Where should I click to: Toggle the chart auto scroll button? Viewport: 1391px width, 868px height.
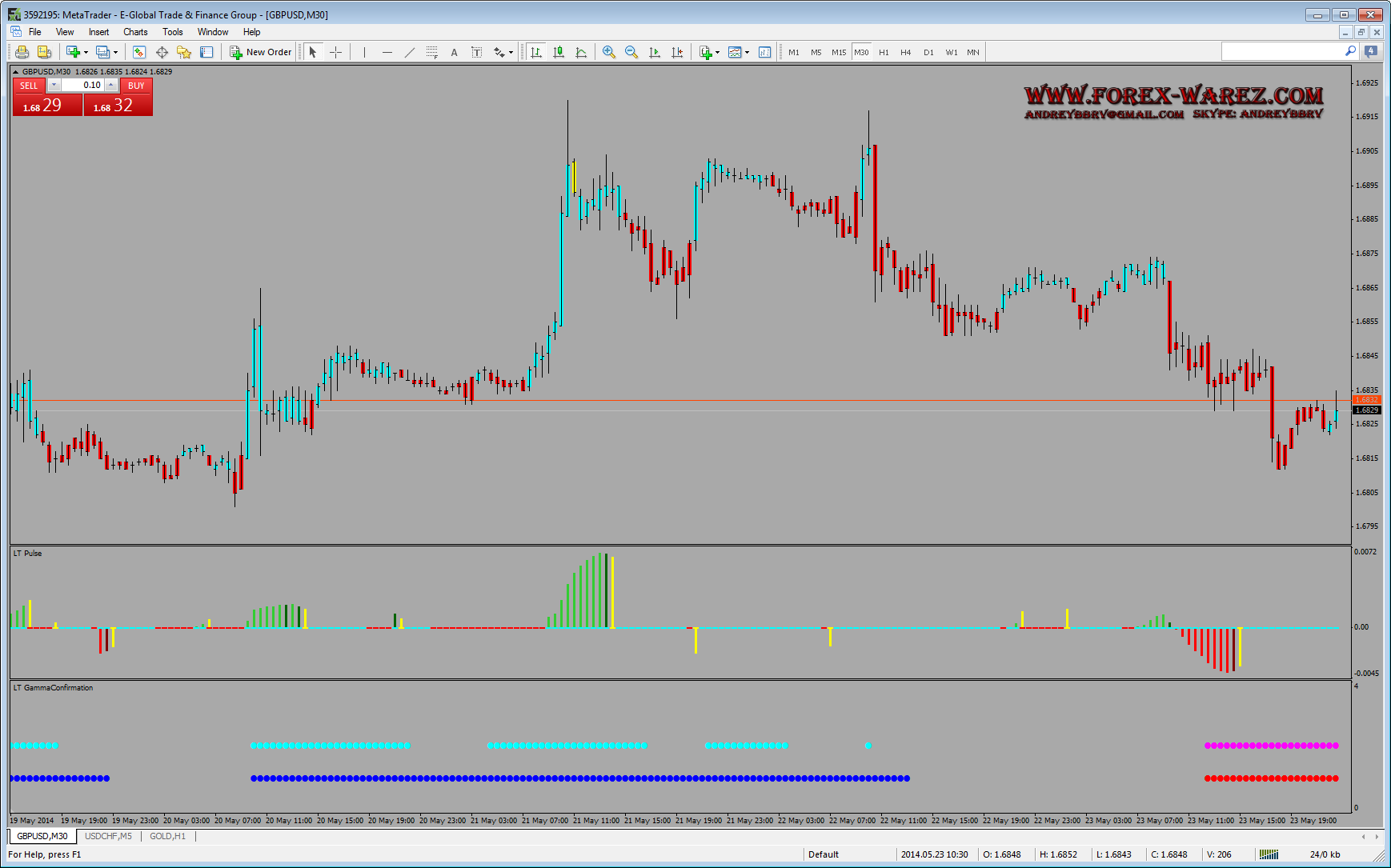655,53
